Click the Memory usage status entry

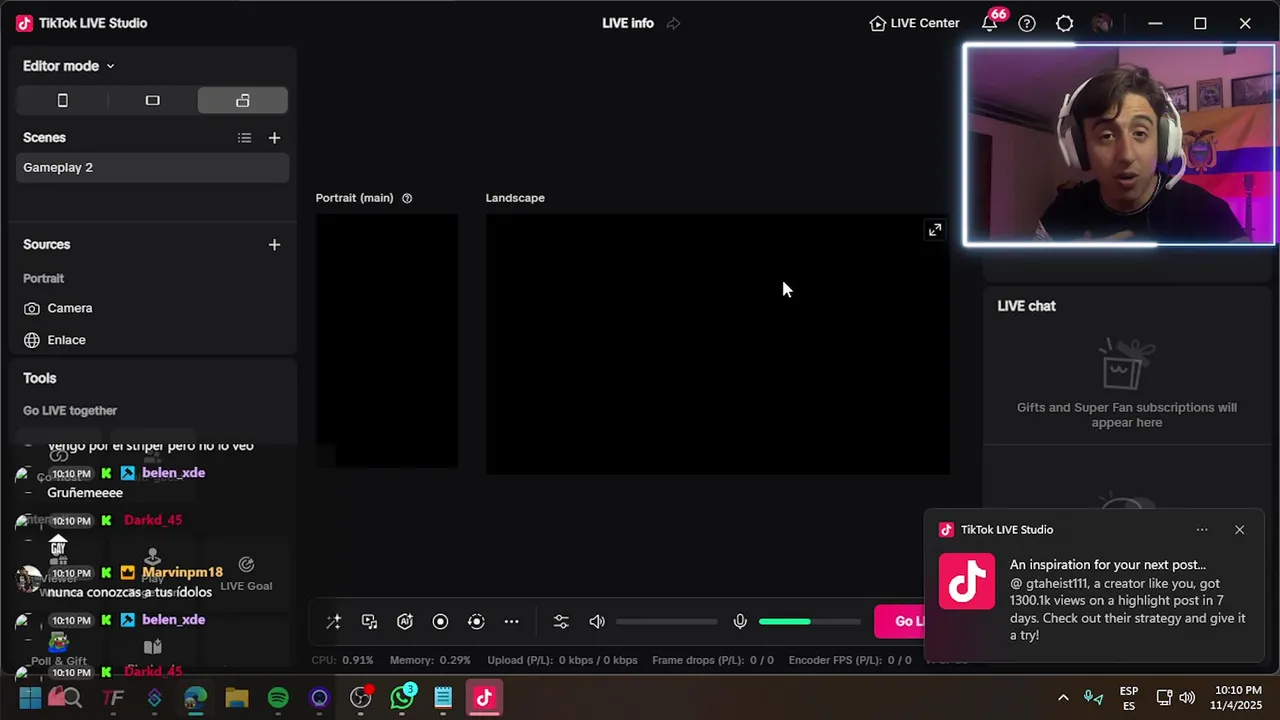click(430, 660)
